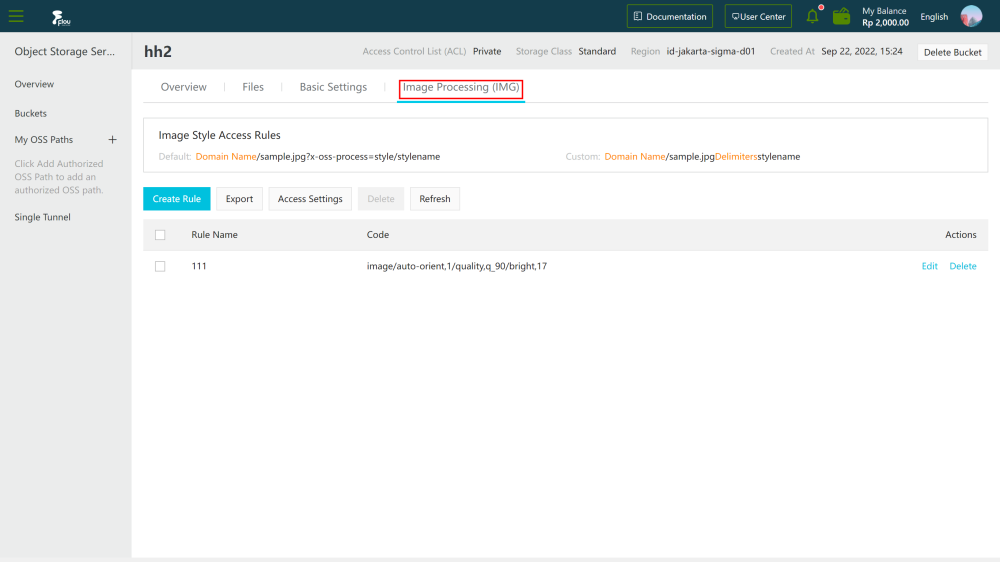Open the User Center button
1000x562 pixels.
point(758,17)
